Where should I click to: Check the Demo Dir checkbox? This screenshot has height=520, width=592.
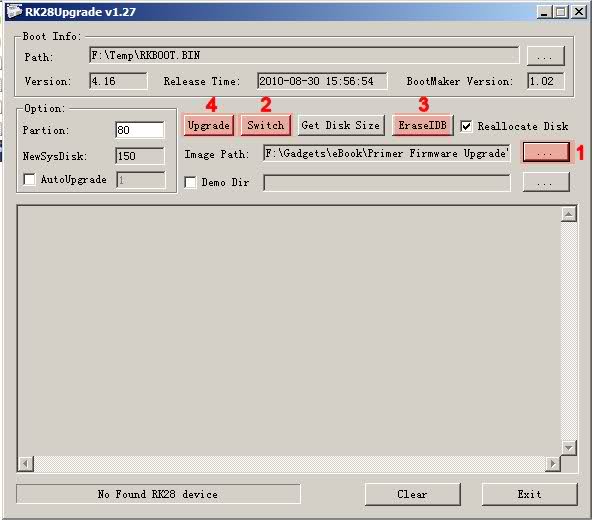point(190,182)
